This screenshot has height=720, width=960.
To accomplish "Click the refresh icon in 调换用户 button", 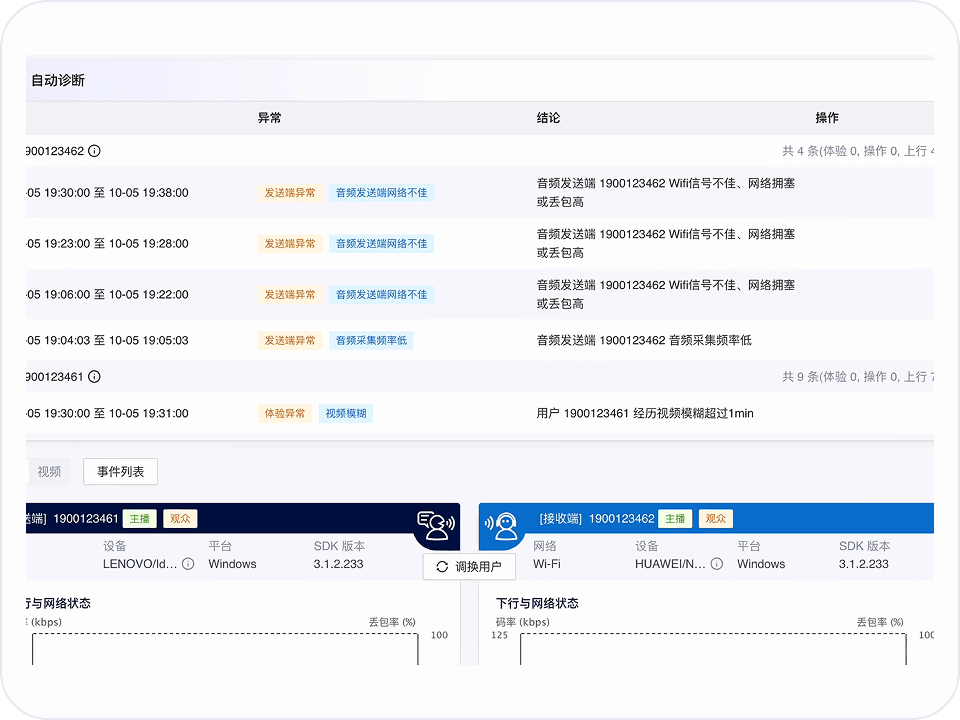I will pyautogui.click(x=442, y=567).
